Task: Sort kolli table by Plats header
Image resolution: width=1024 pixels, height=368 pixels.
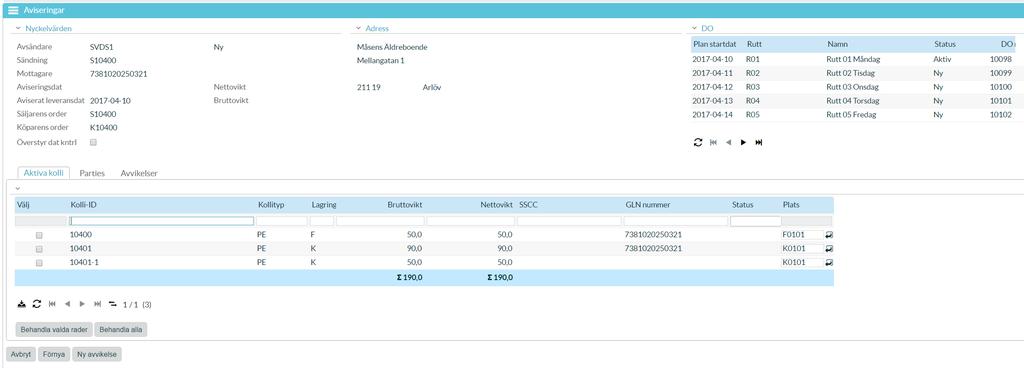Action: pos(790,205)
